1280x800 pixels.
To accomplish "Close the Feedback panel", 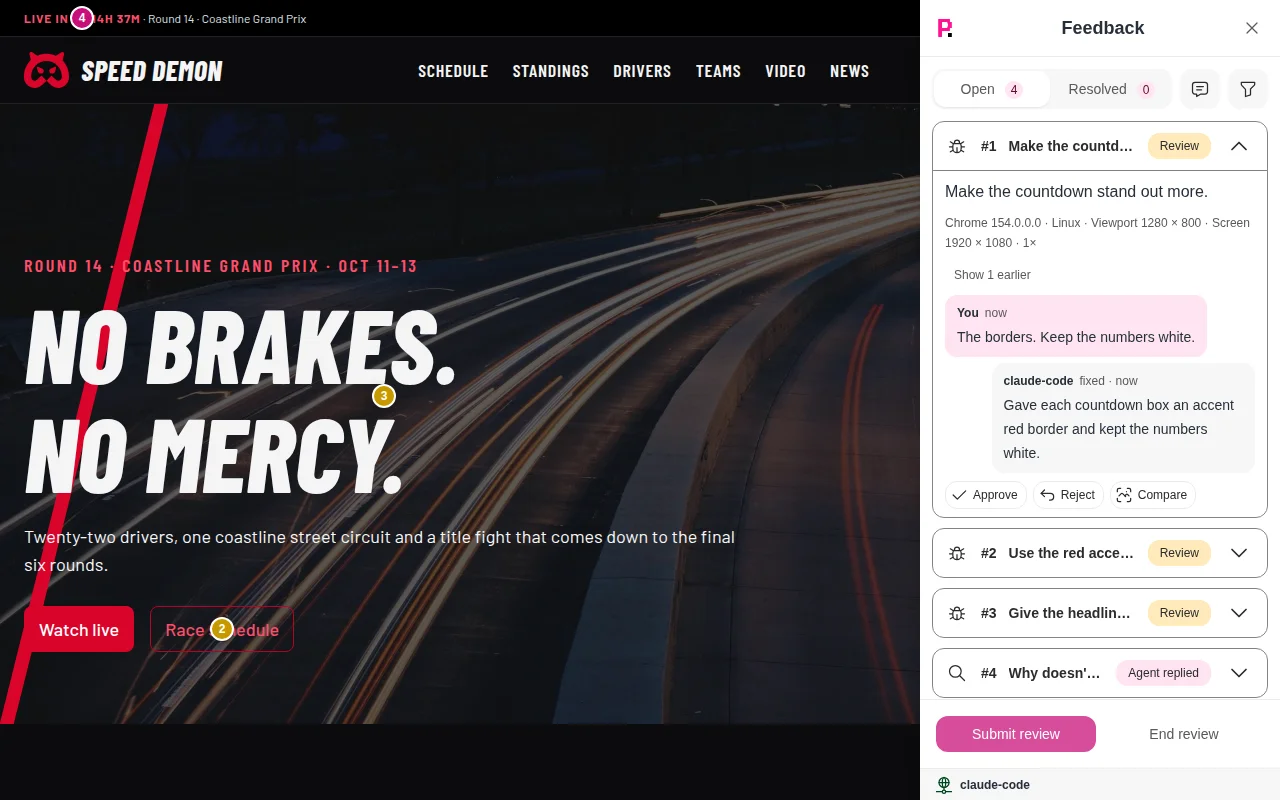I will coord(1252,28).
